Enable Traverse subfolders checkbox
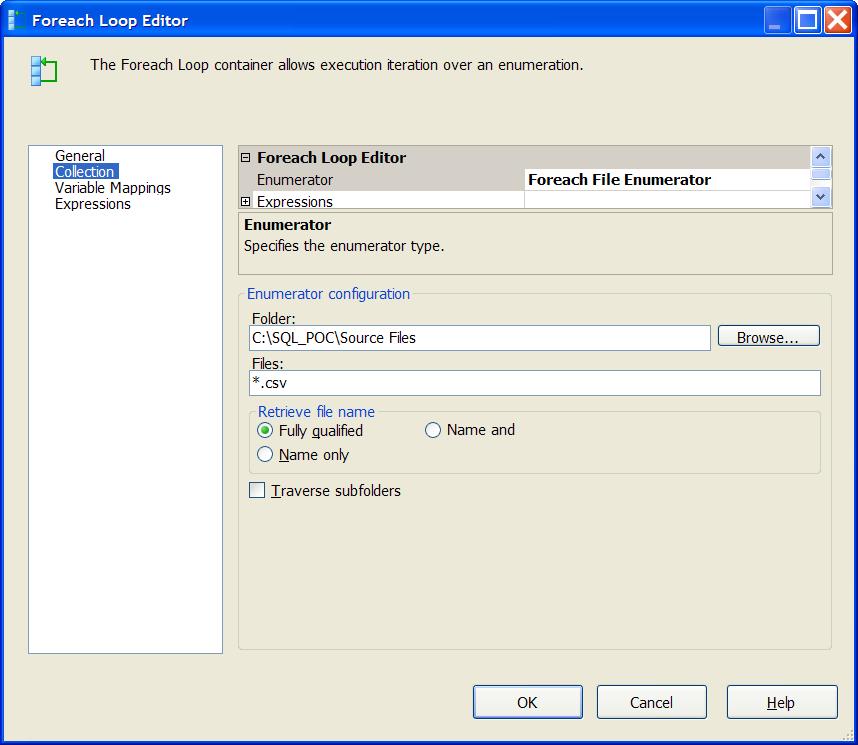This screenshot has width=858, height=745. pos(257,490)
